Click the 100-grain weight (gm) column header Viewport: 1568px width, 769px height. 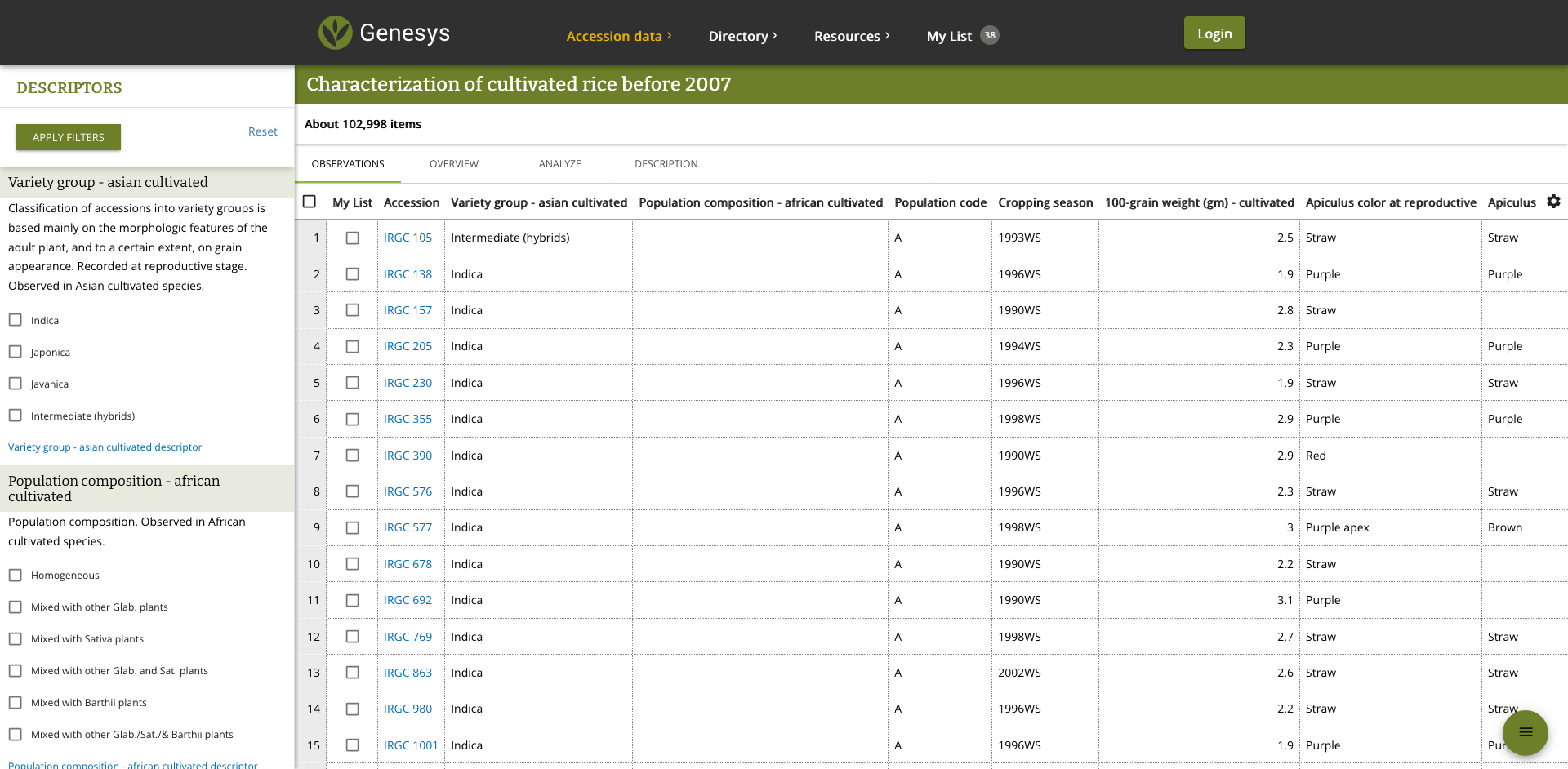(1199, 202)
